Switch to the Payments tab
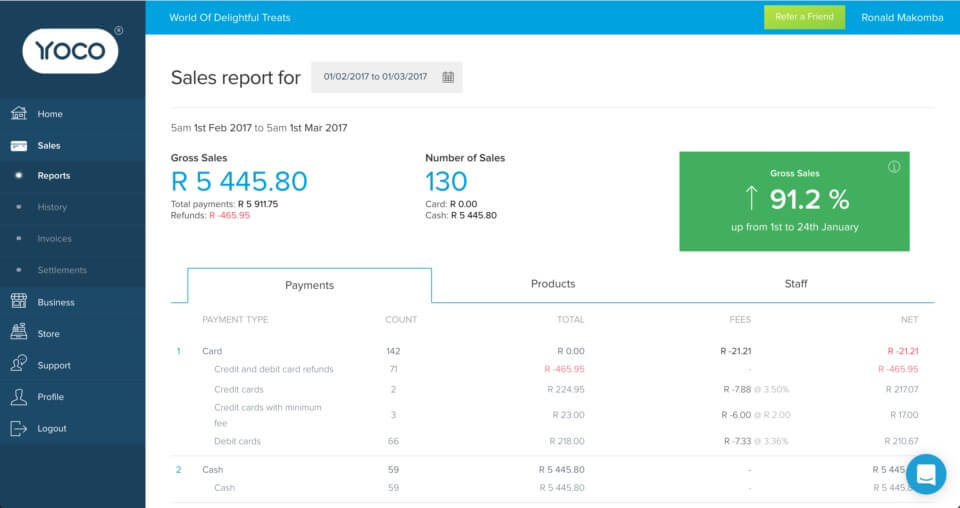This screenshot has width=960, height=508. point(309,285)
